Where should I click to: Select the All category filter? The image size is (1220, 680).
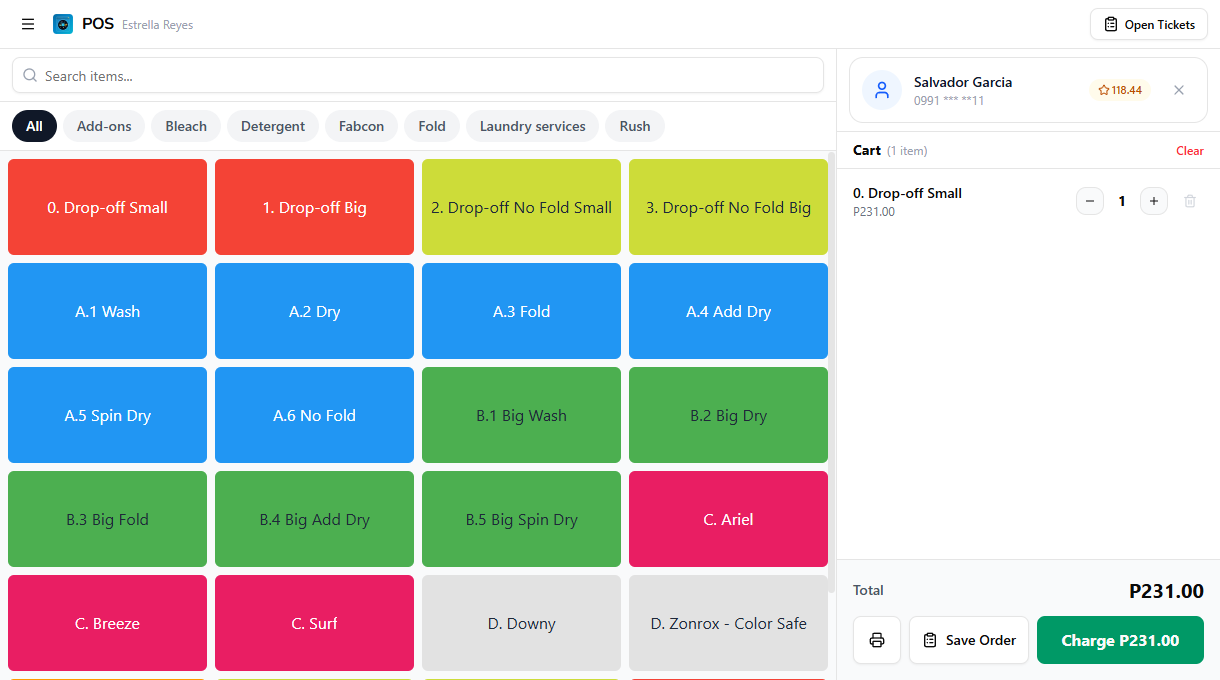(34, 126)
